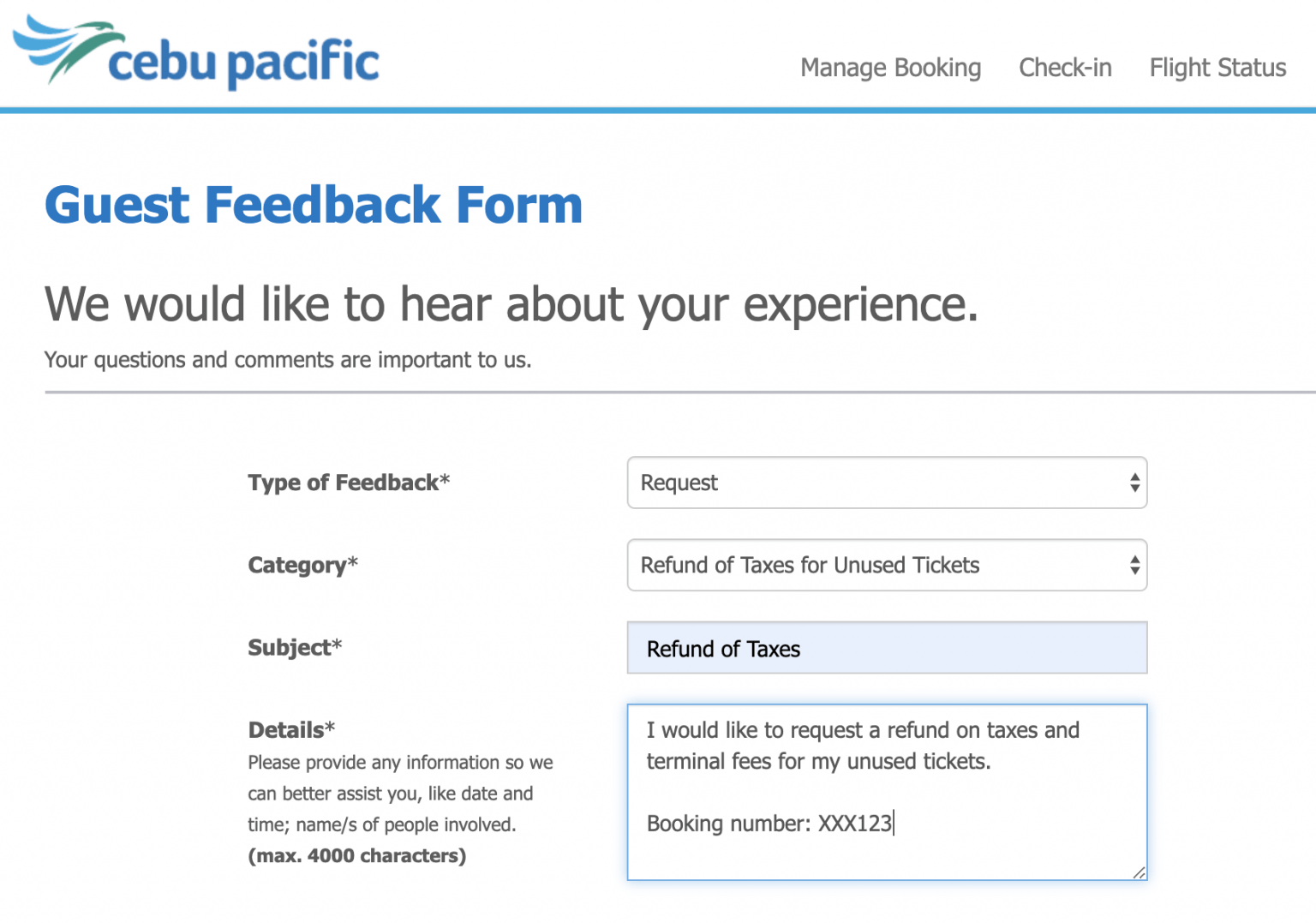Viewport: 1316px width, 923px height.
Task: Click the 'We would like to hear' subheading
Action: point(511,304)
